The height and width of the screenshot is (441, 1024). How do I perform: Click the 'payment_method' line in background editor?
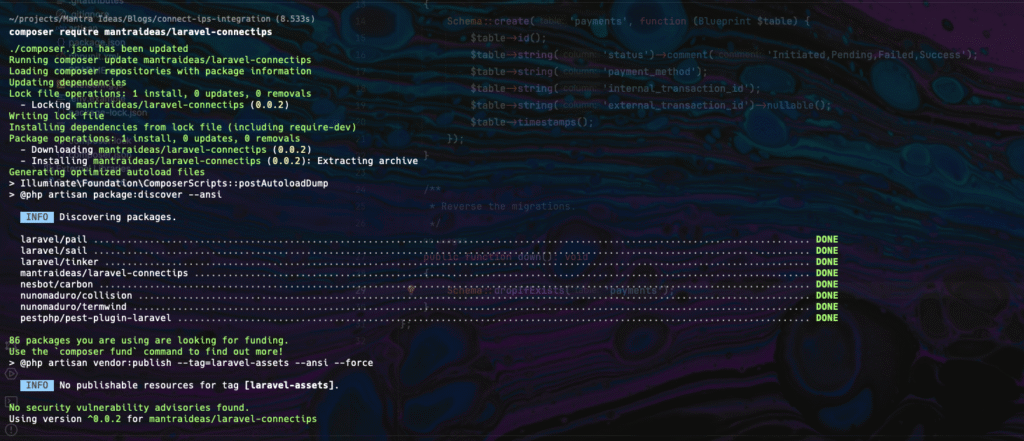[589, 72]
